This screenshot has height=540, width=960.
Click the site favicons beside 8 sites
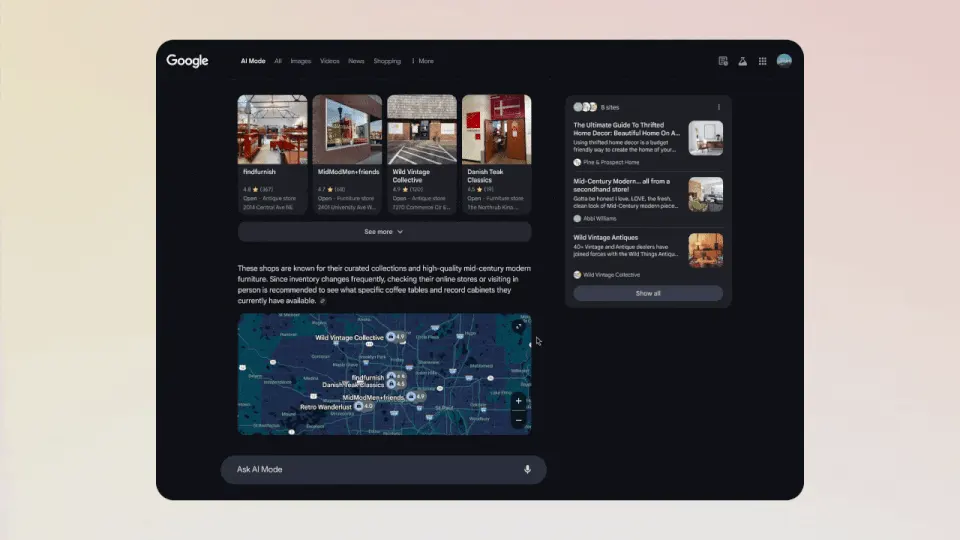pos(585,107)
